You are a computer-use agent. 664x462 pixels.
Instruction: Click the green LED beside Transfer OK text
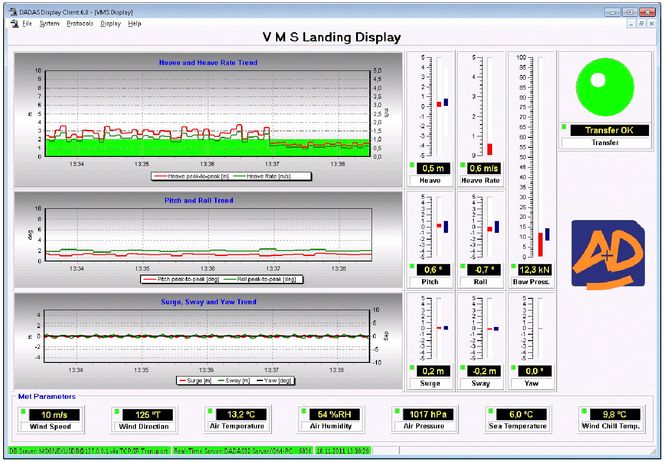[x=564, y=127]
